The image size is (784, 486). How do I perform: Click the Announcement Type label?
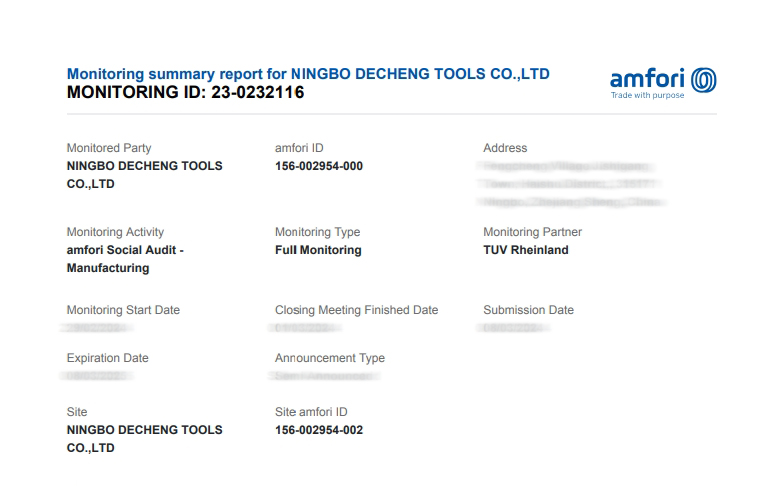point(329,358)
